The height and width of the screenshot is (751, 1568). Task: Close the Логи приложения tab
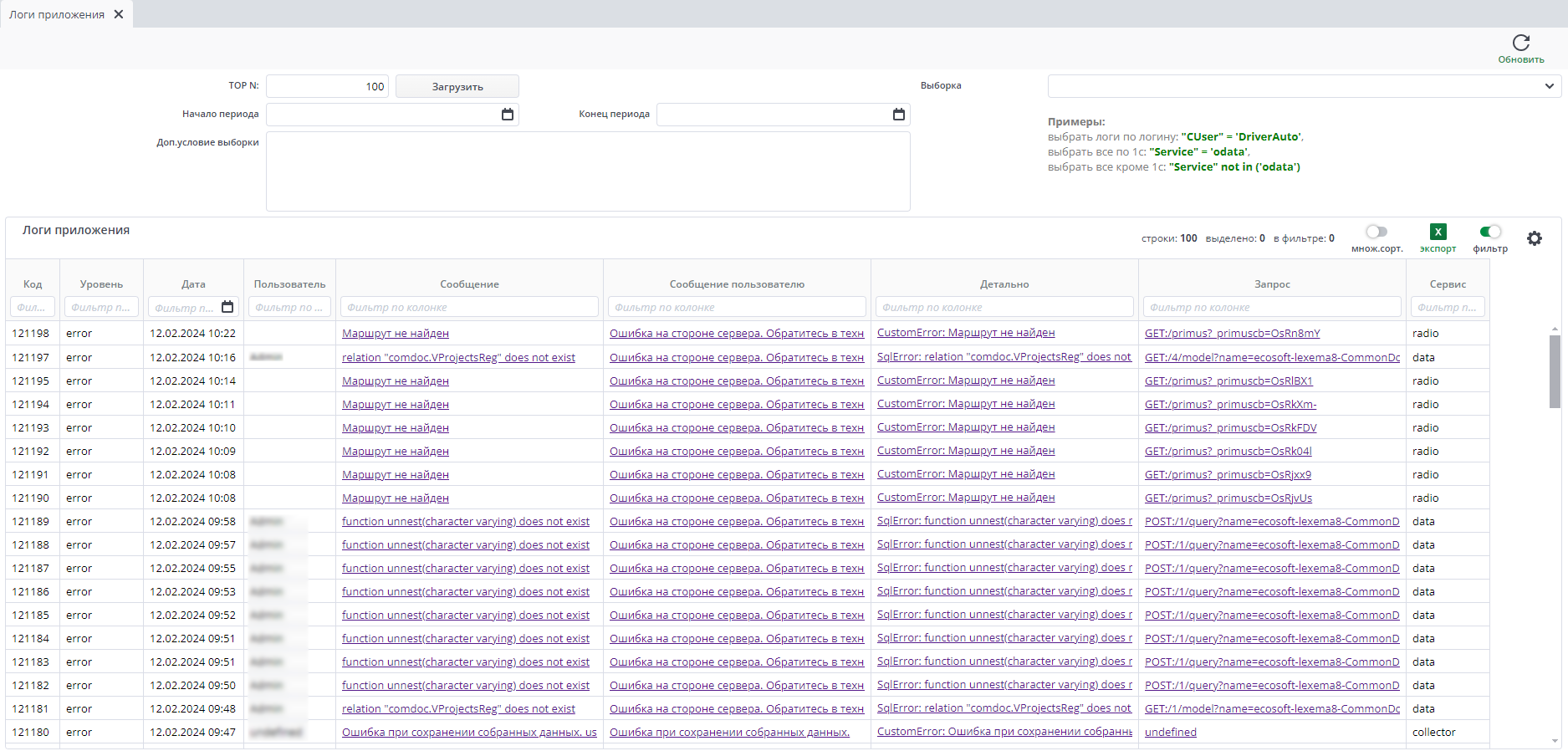119,14
